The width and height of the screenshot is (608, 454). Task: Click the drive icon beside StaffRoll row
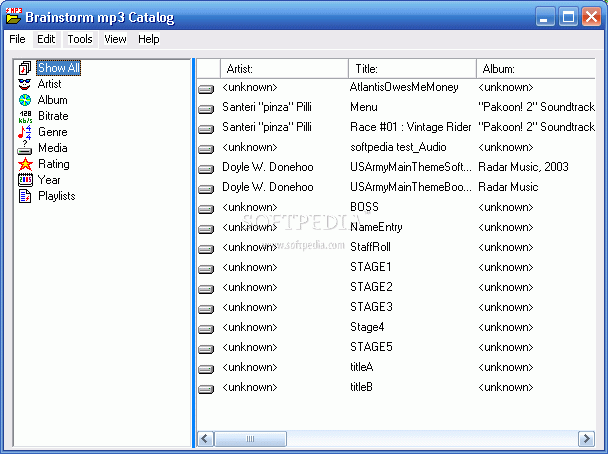pyautogui.click(x=206, y=249)
